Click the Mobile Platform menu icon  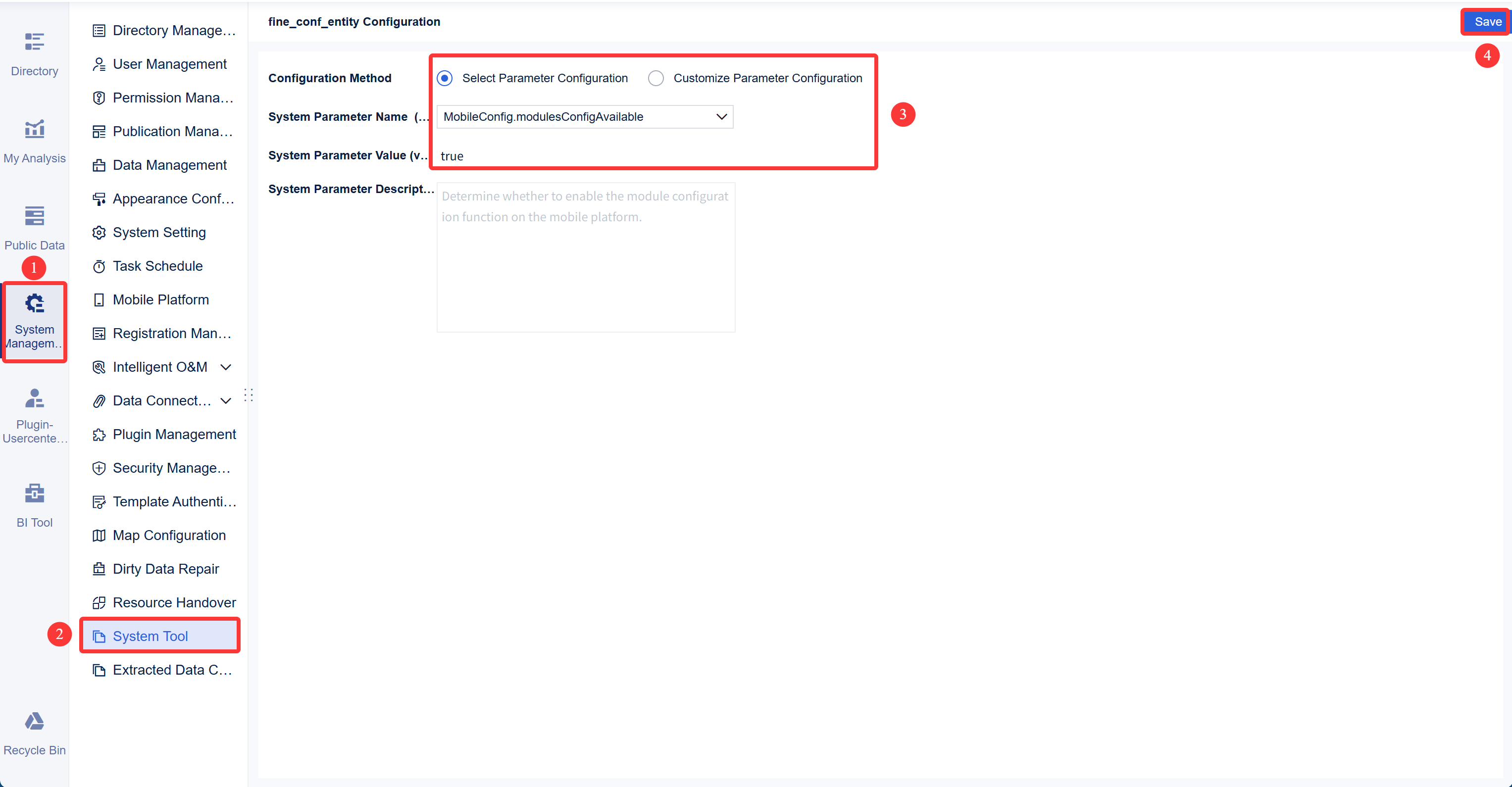tap(99, 299)
